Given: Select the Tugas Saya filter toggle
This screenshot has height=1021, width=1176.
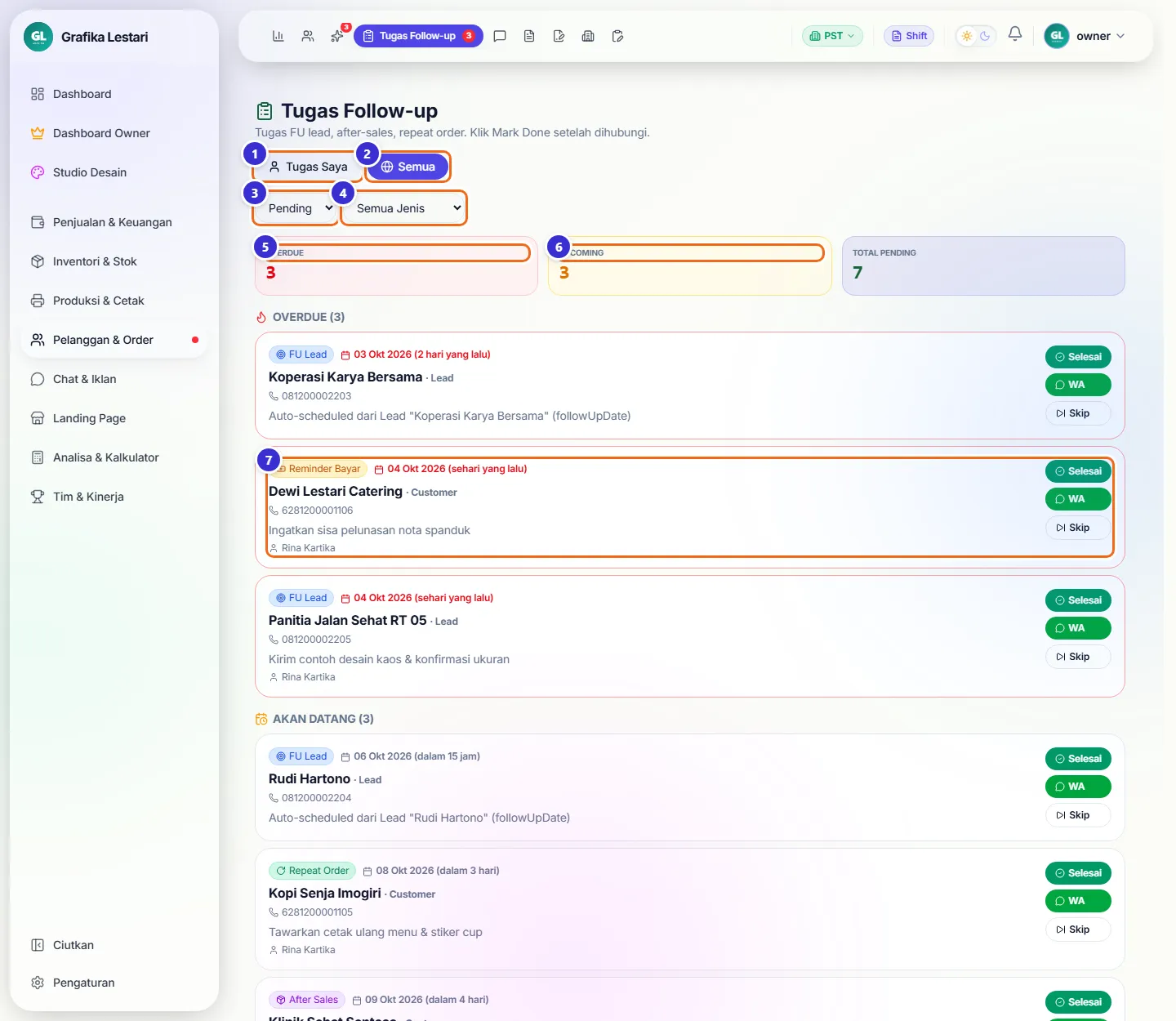Looking at the screenshot, I should [x=308, y=167].
